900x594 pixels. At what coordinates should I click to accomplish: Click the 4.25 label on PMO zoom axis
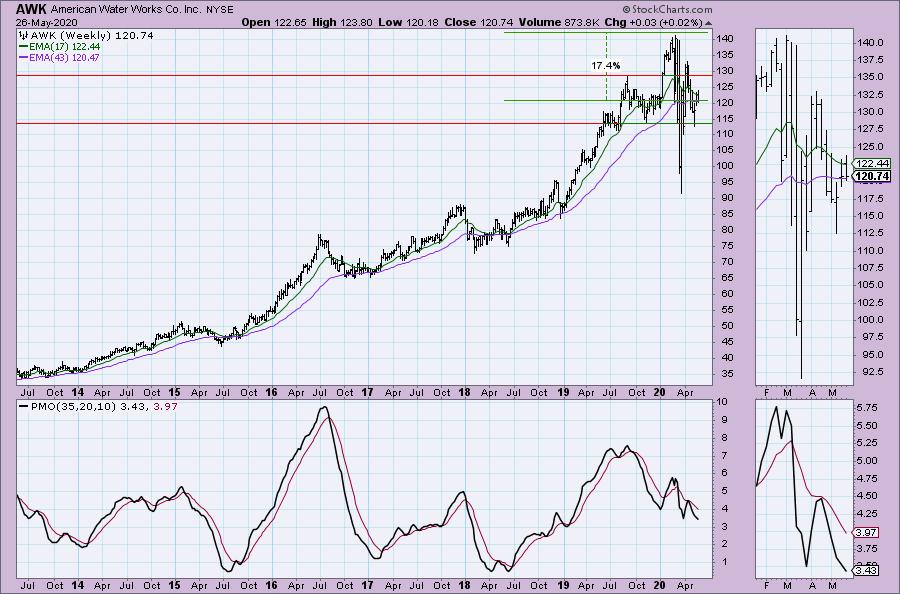[867, 514]
